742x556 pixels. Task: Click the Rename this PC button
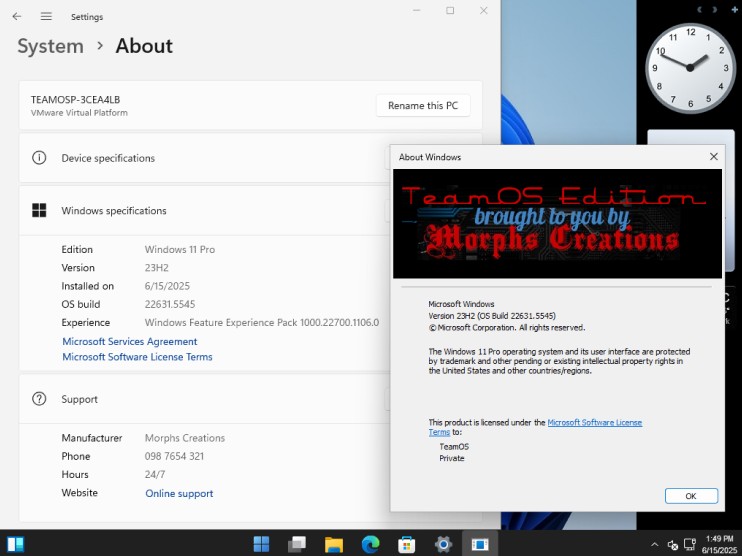pyautogui.click(x=423, y=106)
